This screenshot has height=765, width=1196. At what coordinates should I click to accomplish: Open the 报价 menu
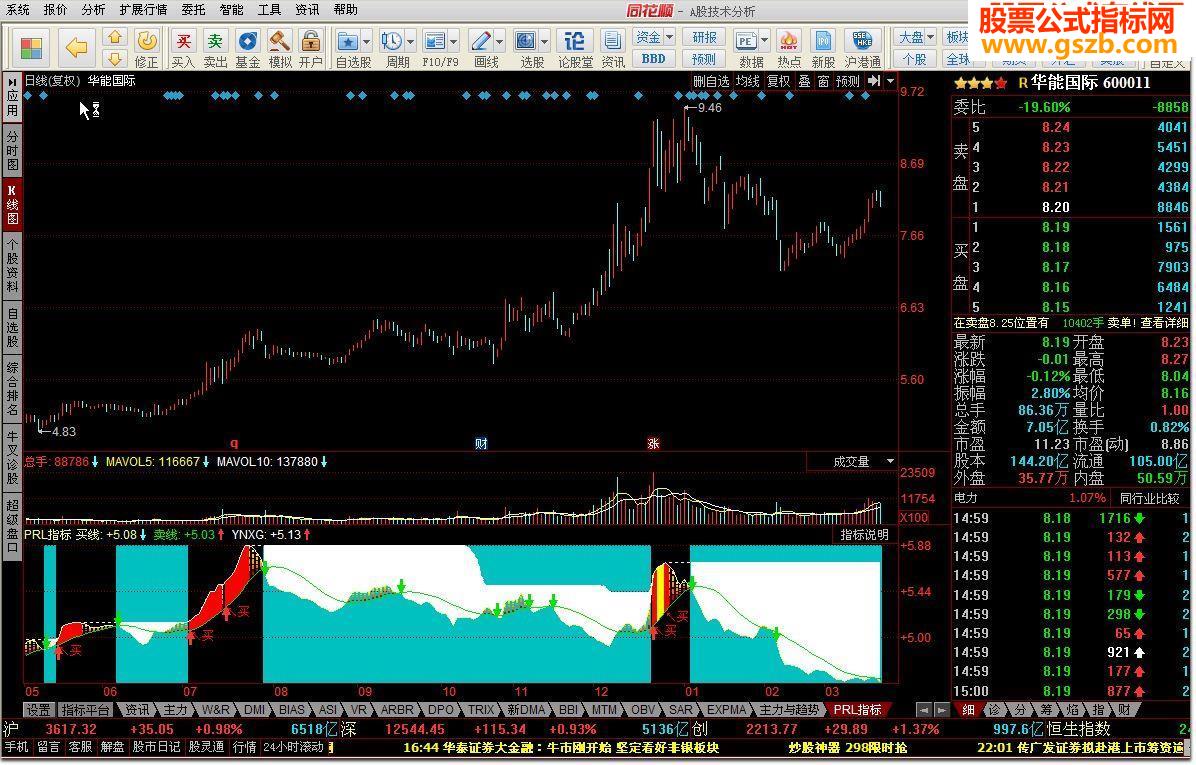click(x=55, y=10)
